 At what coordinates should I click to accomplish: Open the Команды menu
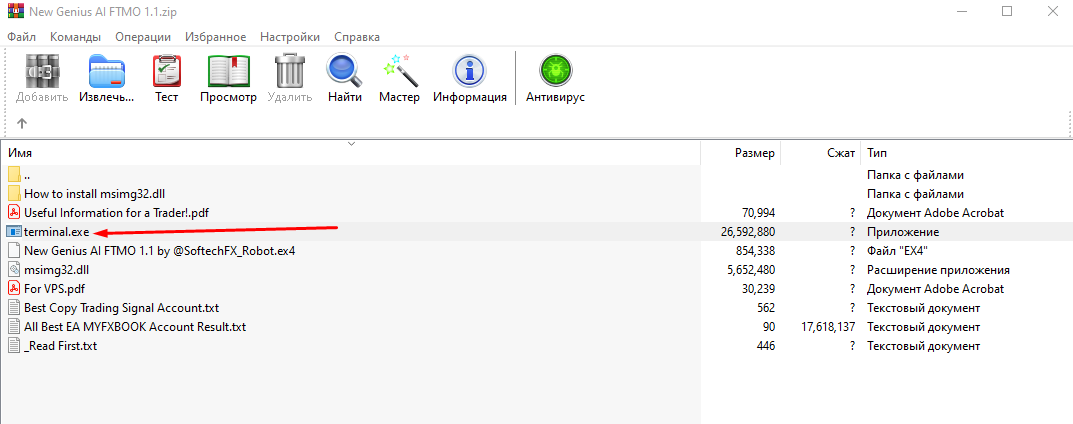point(75,37)
